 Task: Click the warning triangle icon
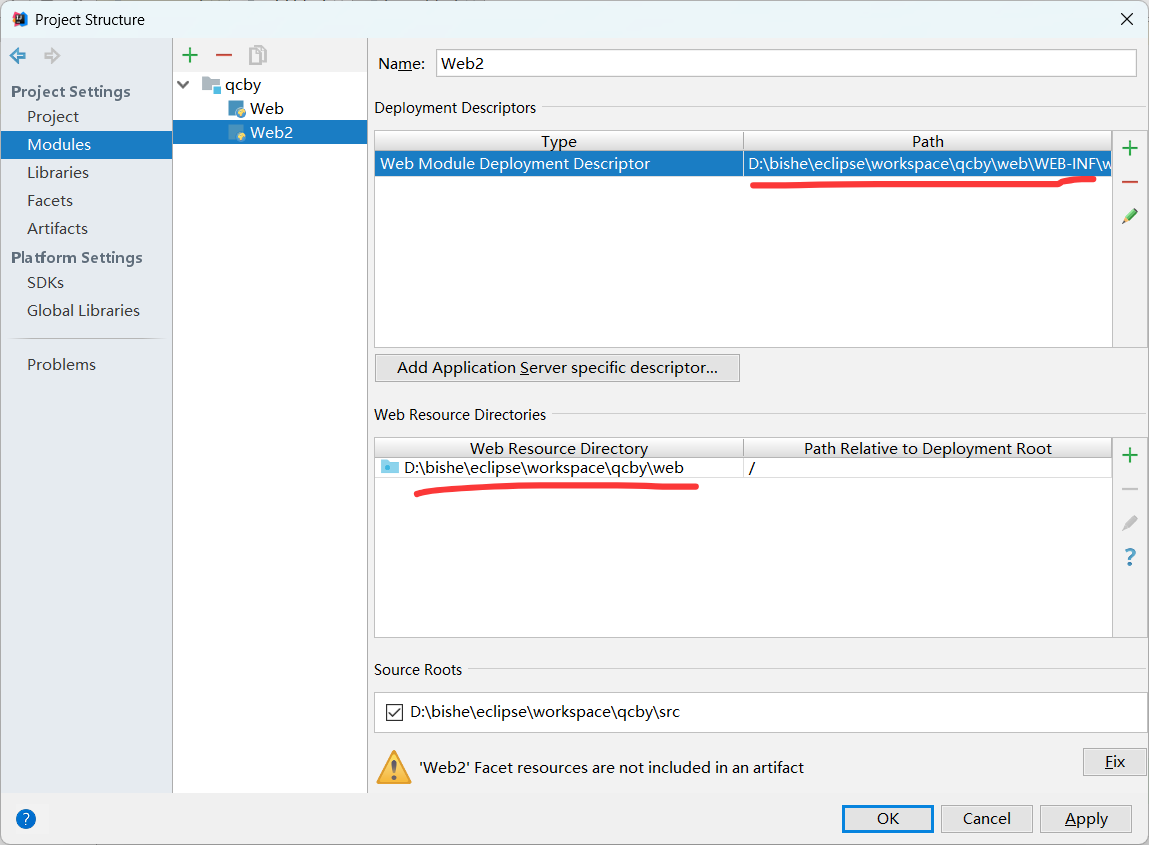[x=394, y=767]
